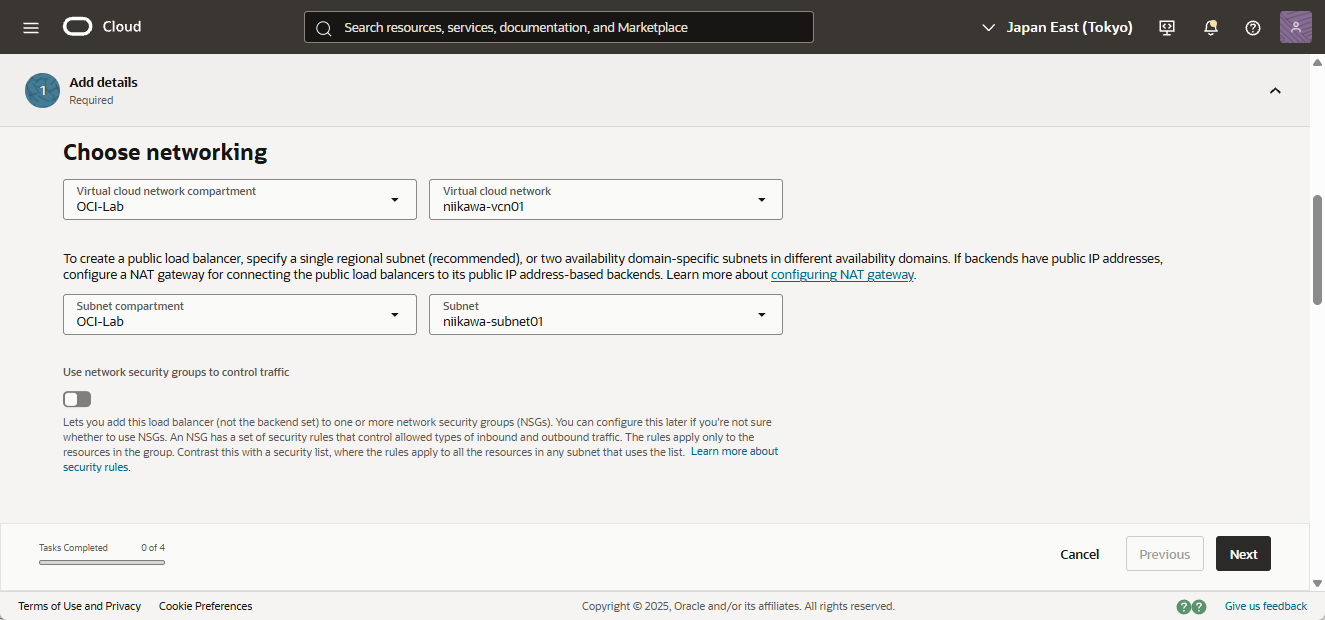The height and width of the screenshot is (620, 1325).
Task: Click the Tasks Completed progress bar
Action: click(x=102, y=562)
